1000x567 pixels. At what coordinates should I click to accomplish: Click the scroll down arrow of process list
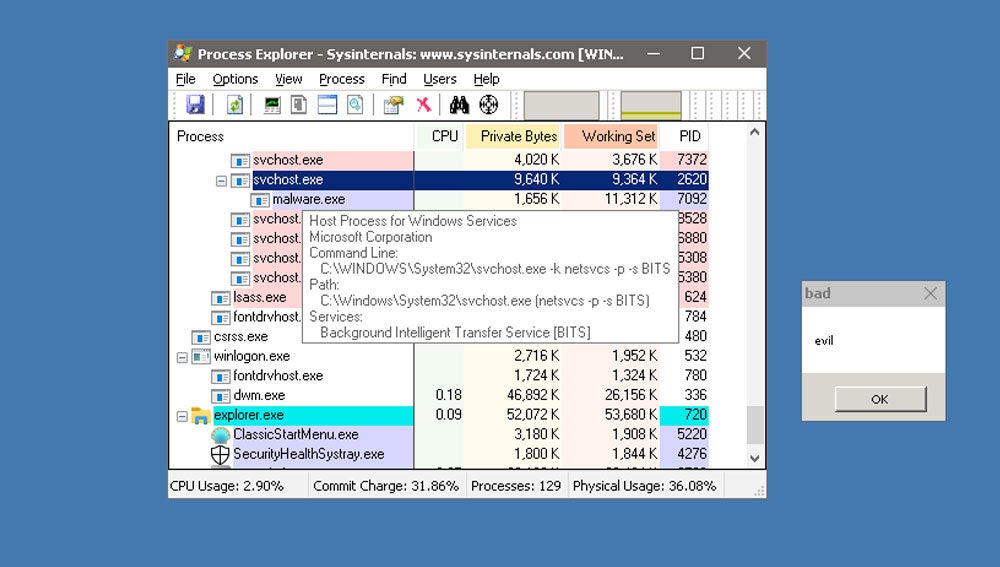coord(755,458)
